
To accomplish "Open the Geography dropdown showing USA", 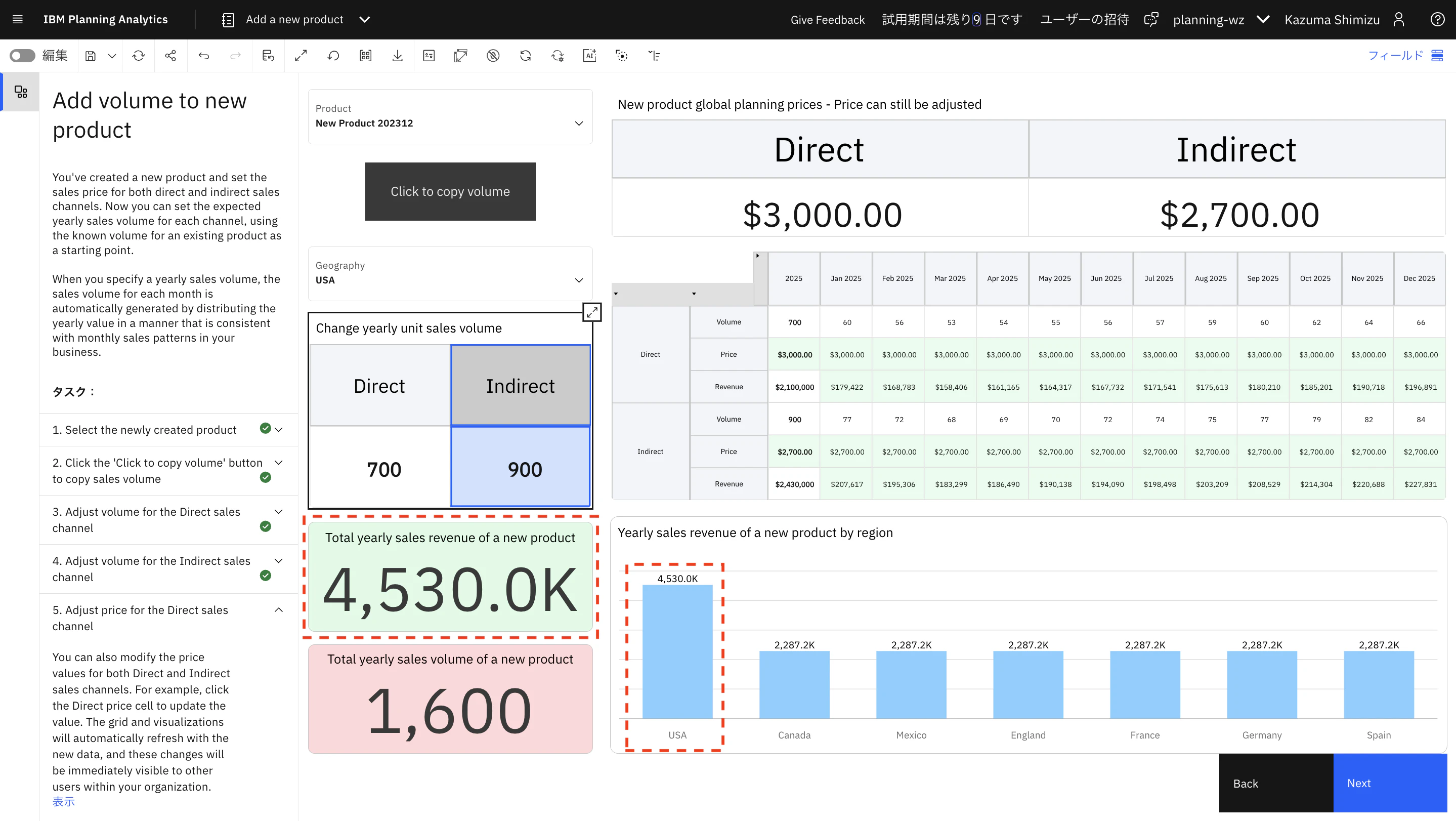I will click(x=450, y=274).
